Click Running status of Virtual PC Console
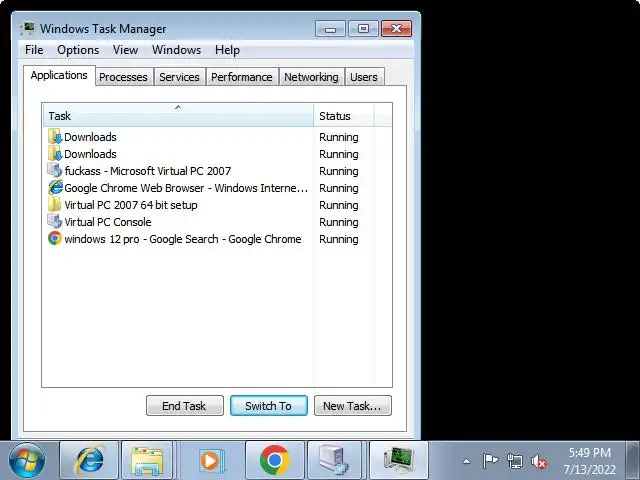 point(339,222)
